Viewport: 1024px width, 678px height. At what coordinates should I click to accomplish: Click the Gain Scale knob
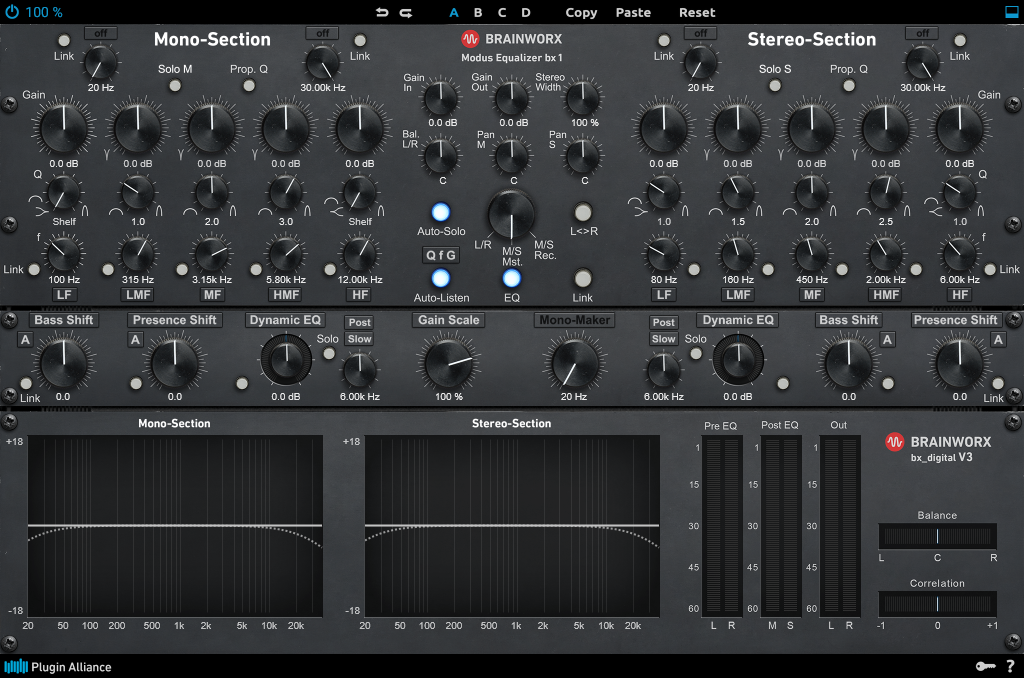tap(449, 363)
